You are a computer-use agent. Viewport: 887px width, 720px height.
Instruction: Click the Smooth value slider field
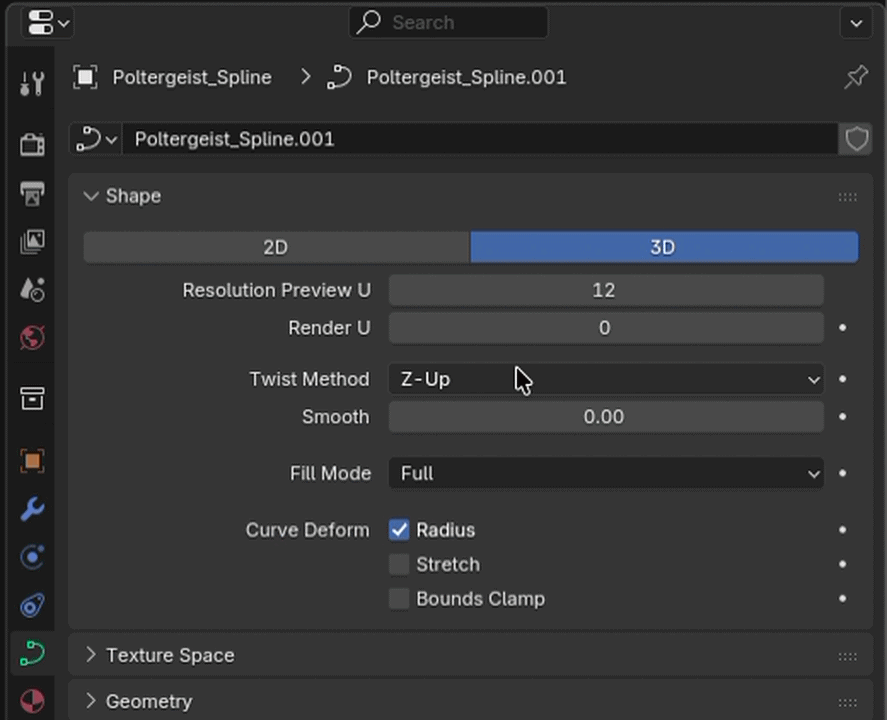(x=606, y=417)
